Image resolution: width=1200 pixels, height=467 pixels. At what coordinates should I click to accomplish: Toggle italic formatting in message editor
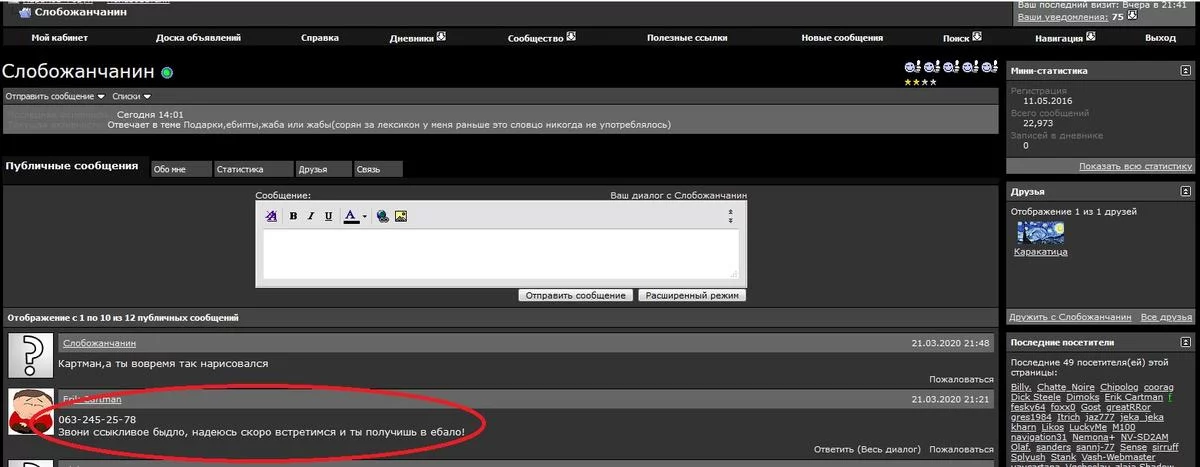311,216
